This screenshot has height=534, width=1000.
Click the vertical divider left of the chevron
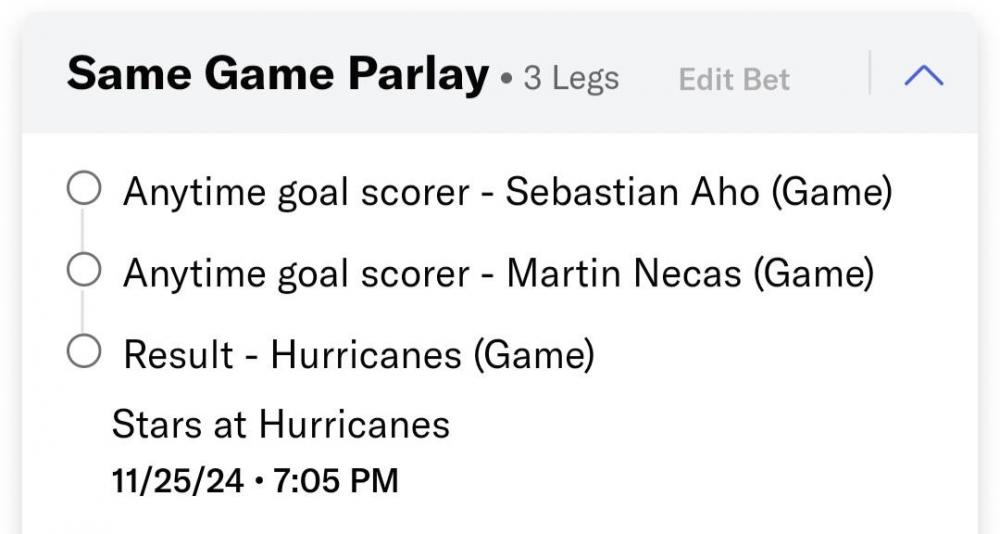pos(870,73)
